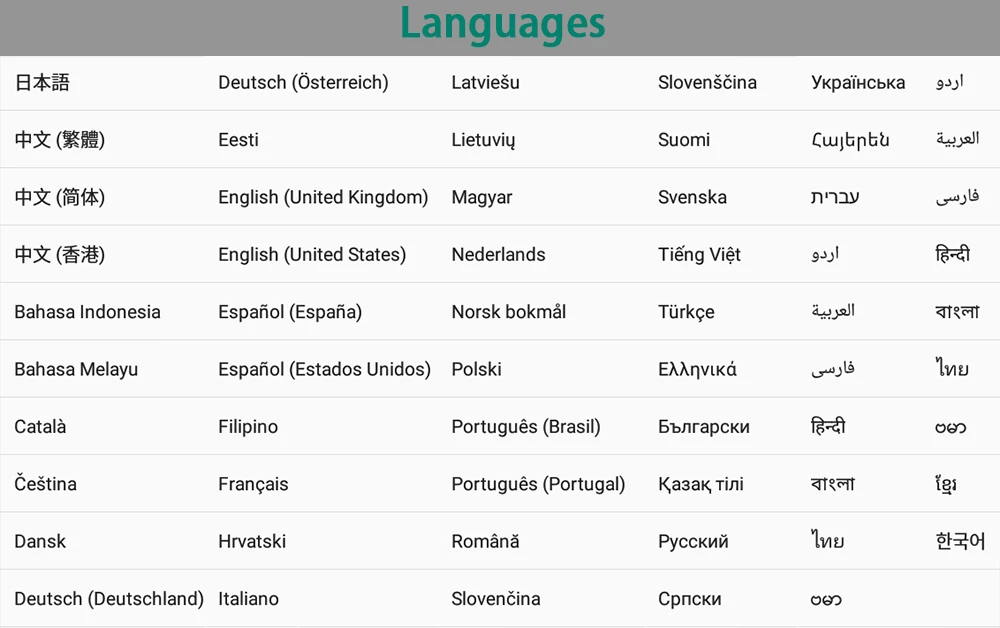This screenshot has width=1000, height=628.
Task: Pick Қазақ тілі language
Action: [701, 484]
